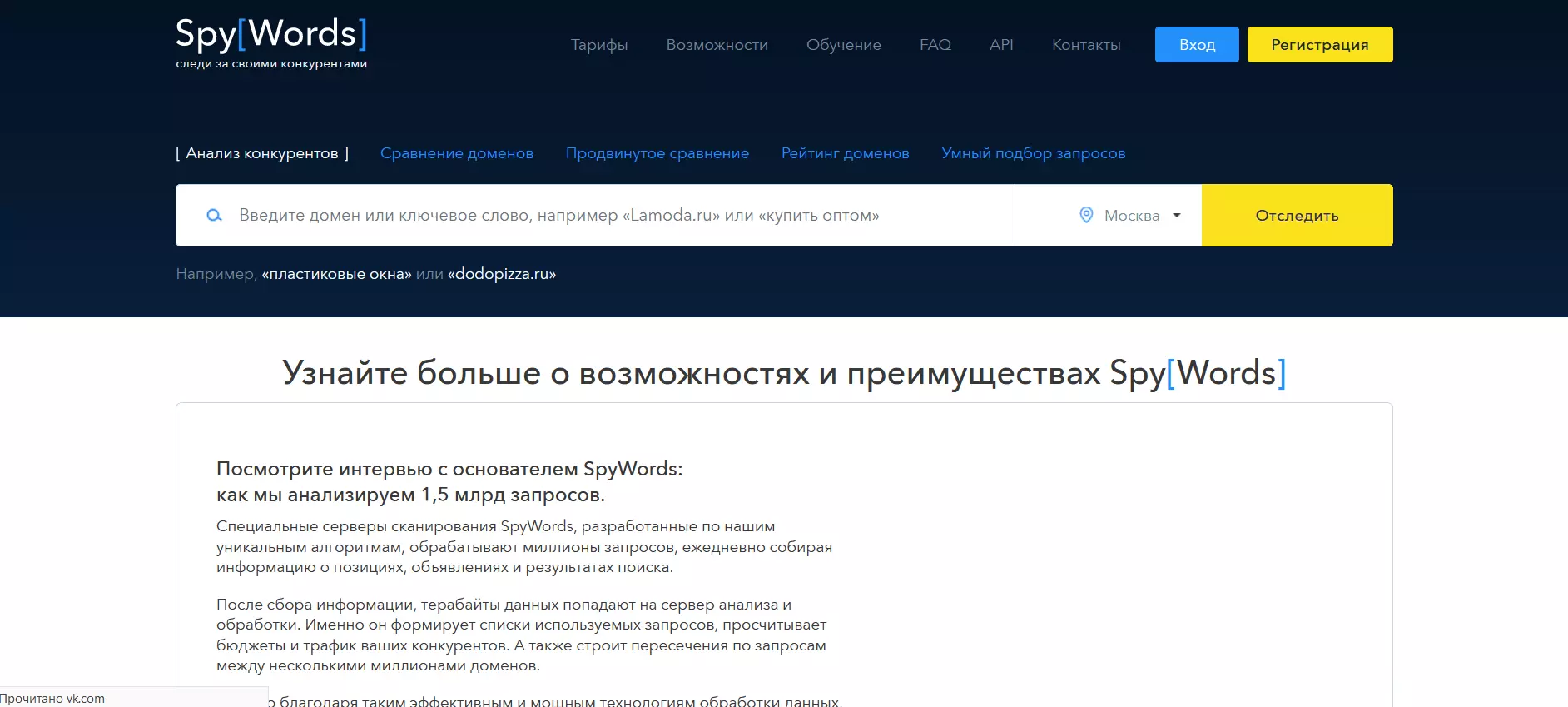Switch to Сравнение доменов tab
1568x707 pixels.
pos(457,153)
